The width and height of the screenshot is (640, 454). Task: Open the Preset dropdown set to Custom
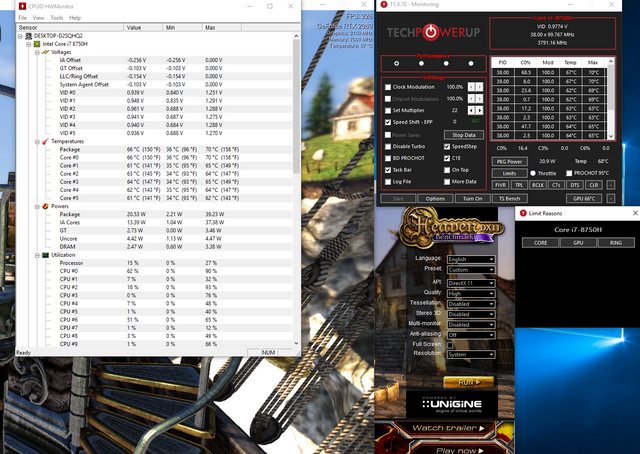tap(471, 270)
